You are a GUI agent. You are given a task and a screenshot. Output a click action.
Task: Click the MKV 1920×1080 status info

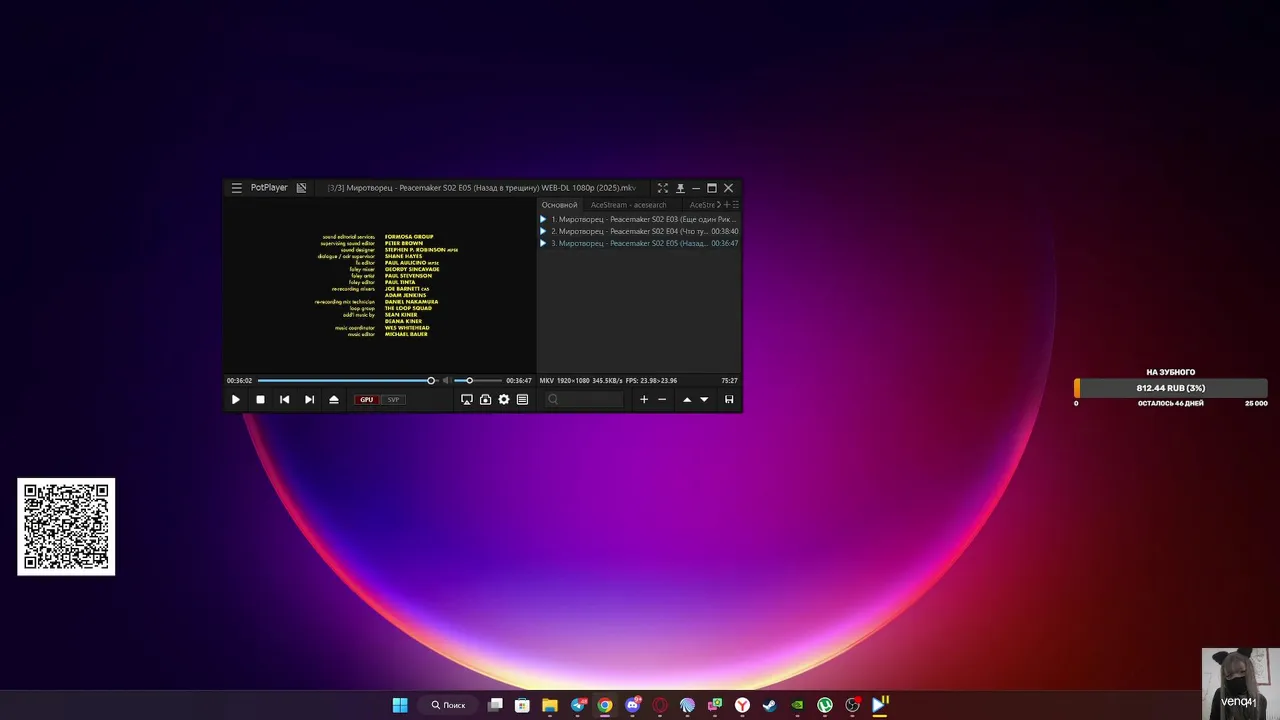608,380
